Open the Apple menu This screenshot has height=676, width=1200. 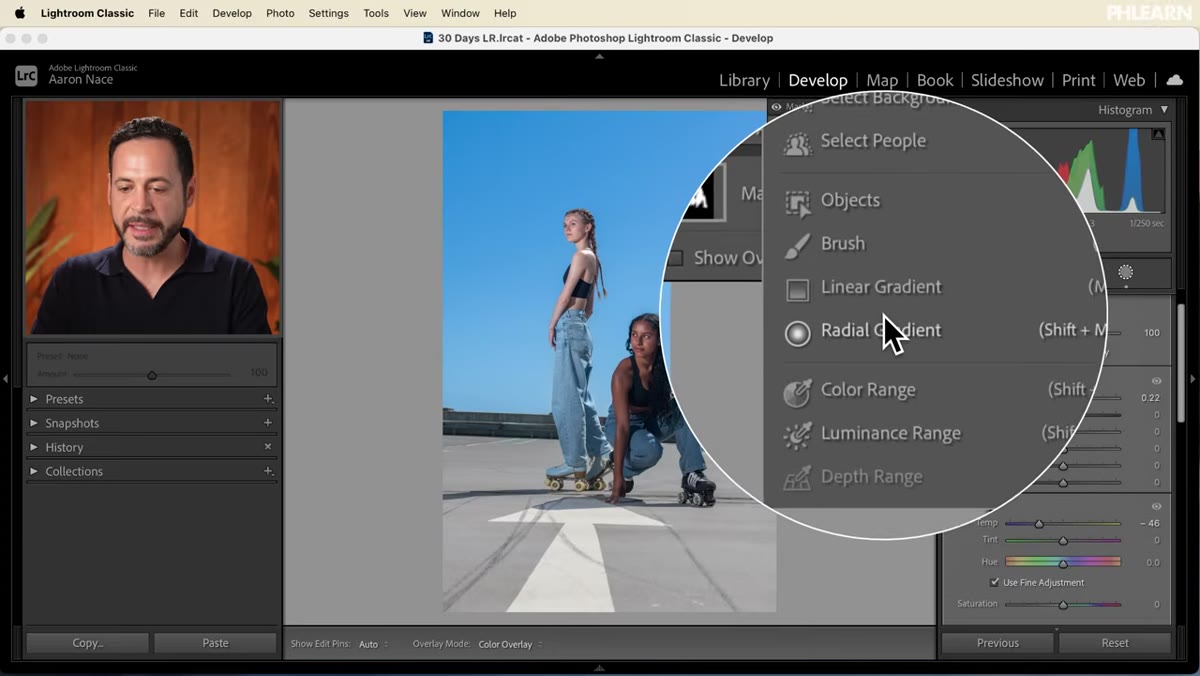(x=19, y=13)
